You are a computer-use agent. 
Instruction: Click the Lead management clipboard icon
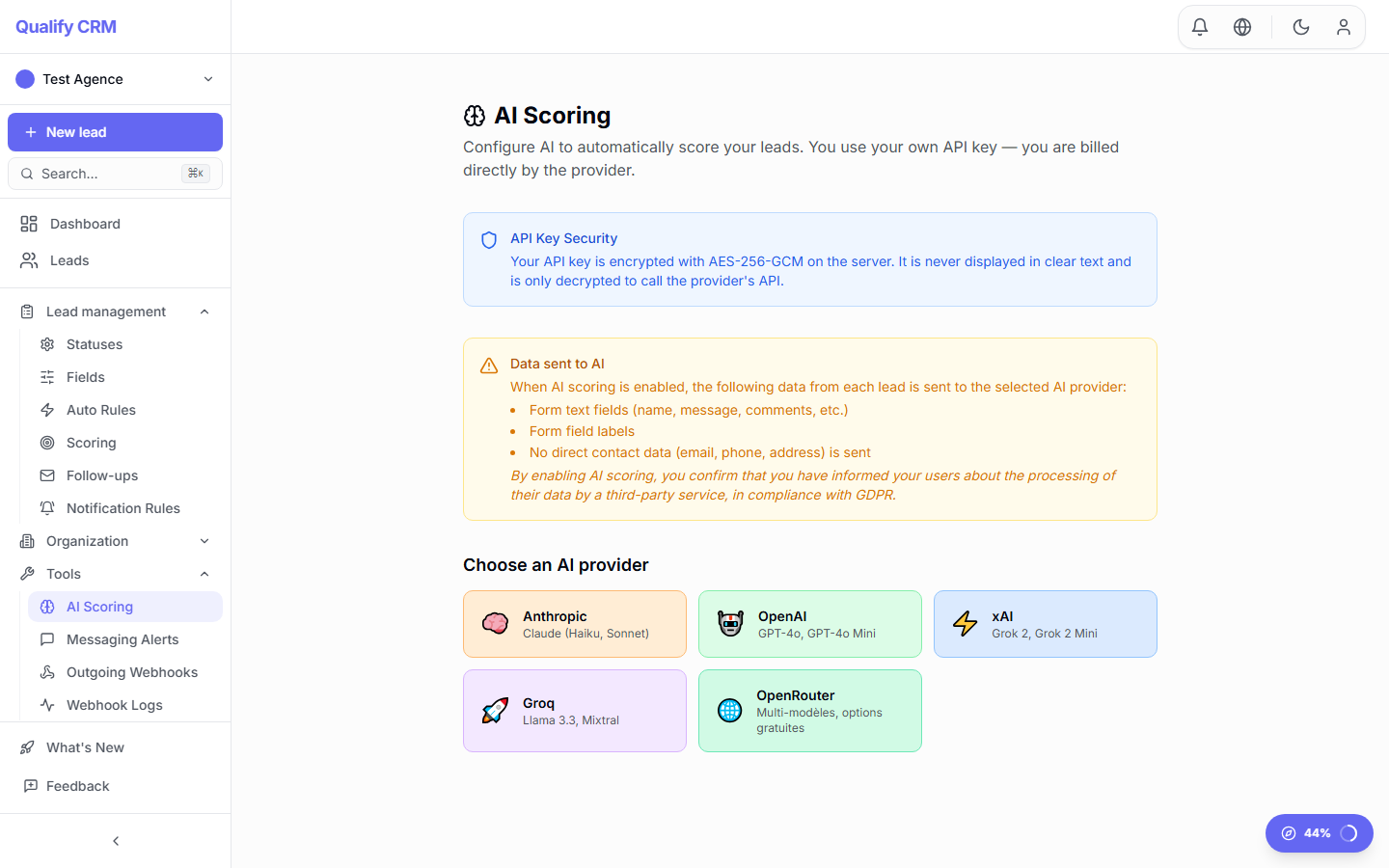(x=27, y=312)
